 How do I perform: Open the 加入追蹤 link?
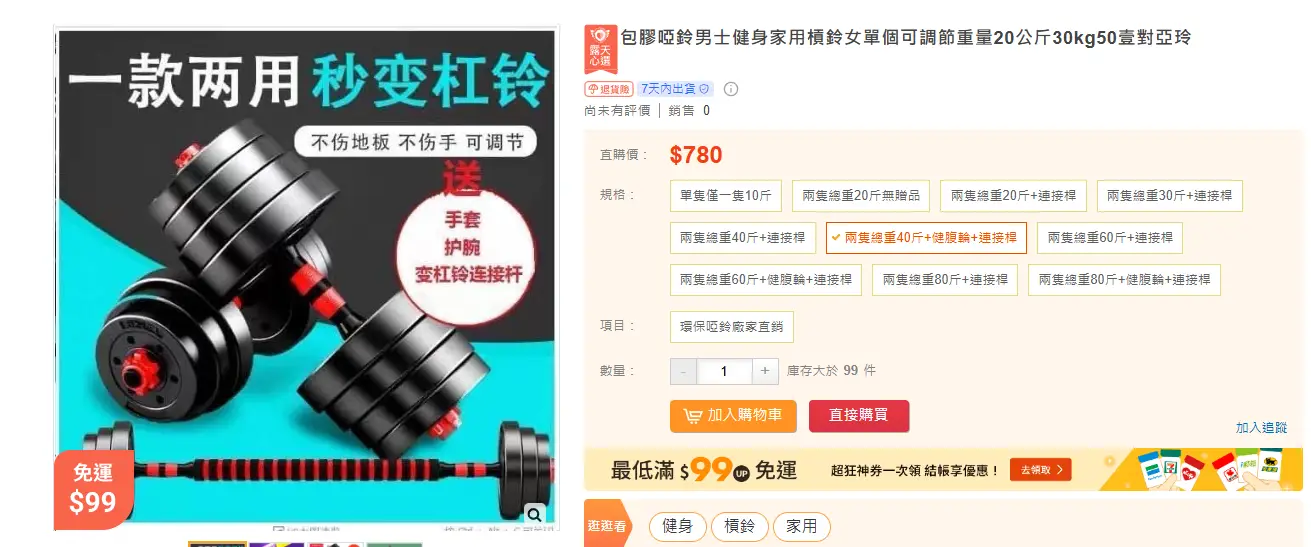coord(1261,428)
